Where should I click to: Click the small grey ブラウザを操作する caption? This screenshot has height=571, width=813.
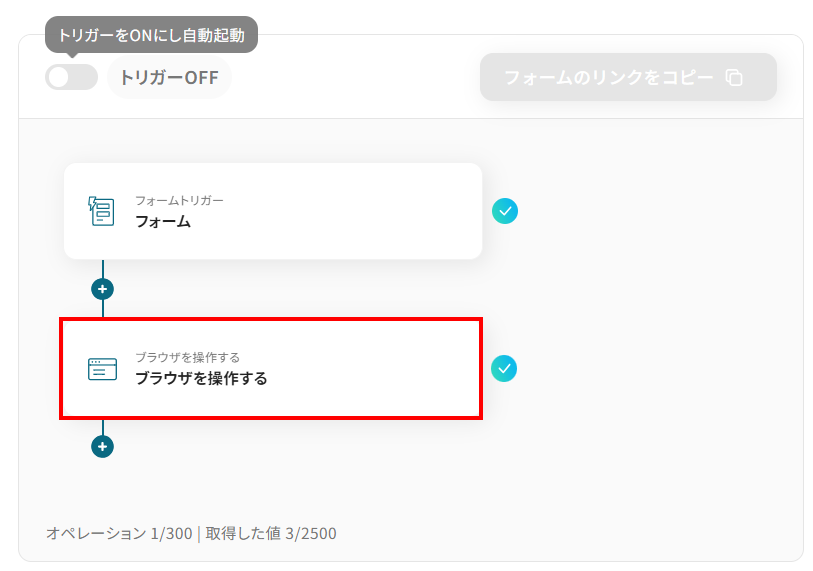coord(187,357)
